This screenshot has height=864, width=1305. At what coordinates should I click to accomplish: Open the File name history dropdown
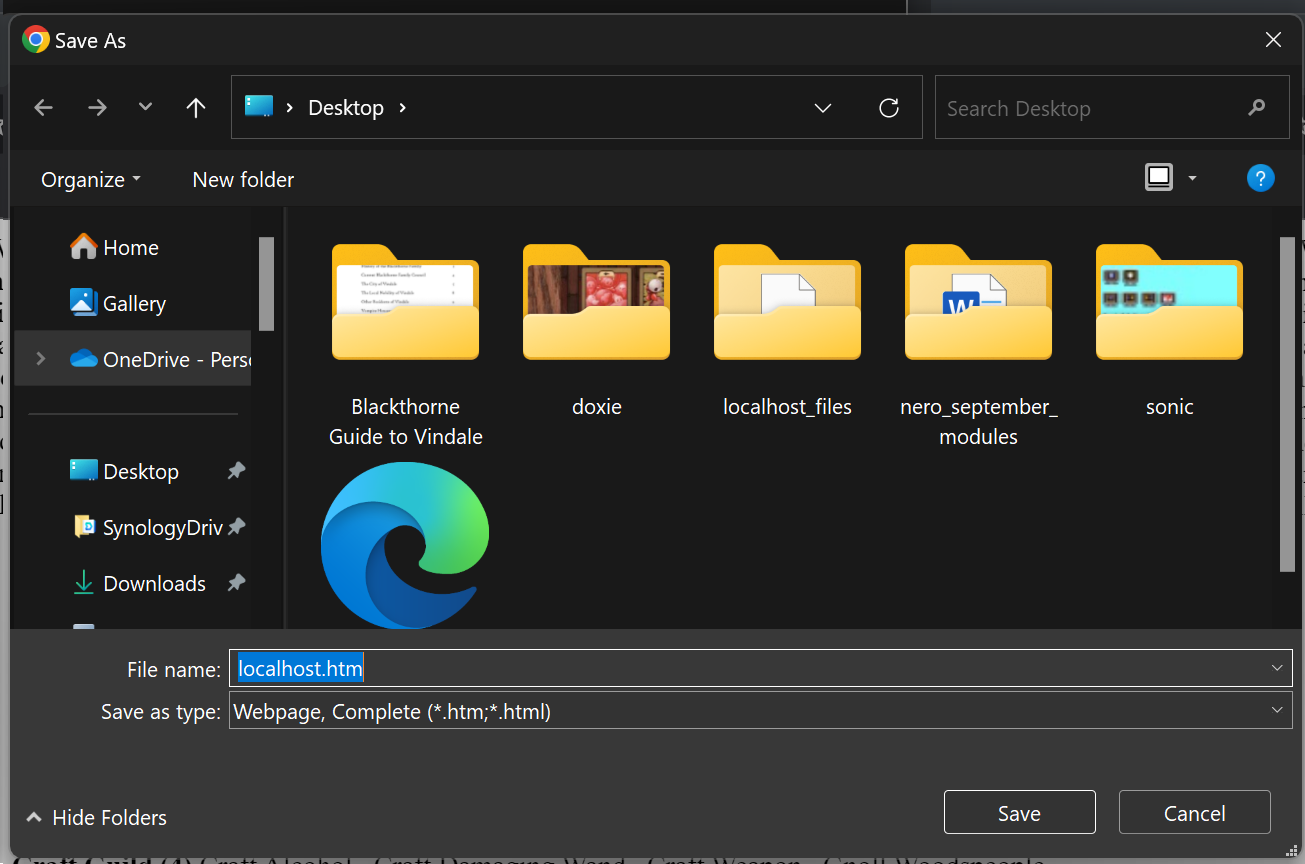pos(1276,668)
